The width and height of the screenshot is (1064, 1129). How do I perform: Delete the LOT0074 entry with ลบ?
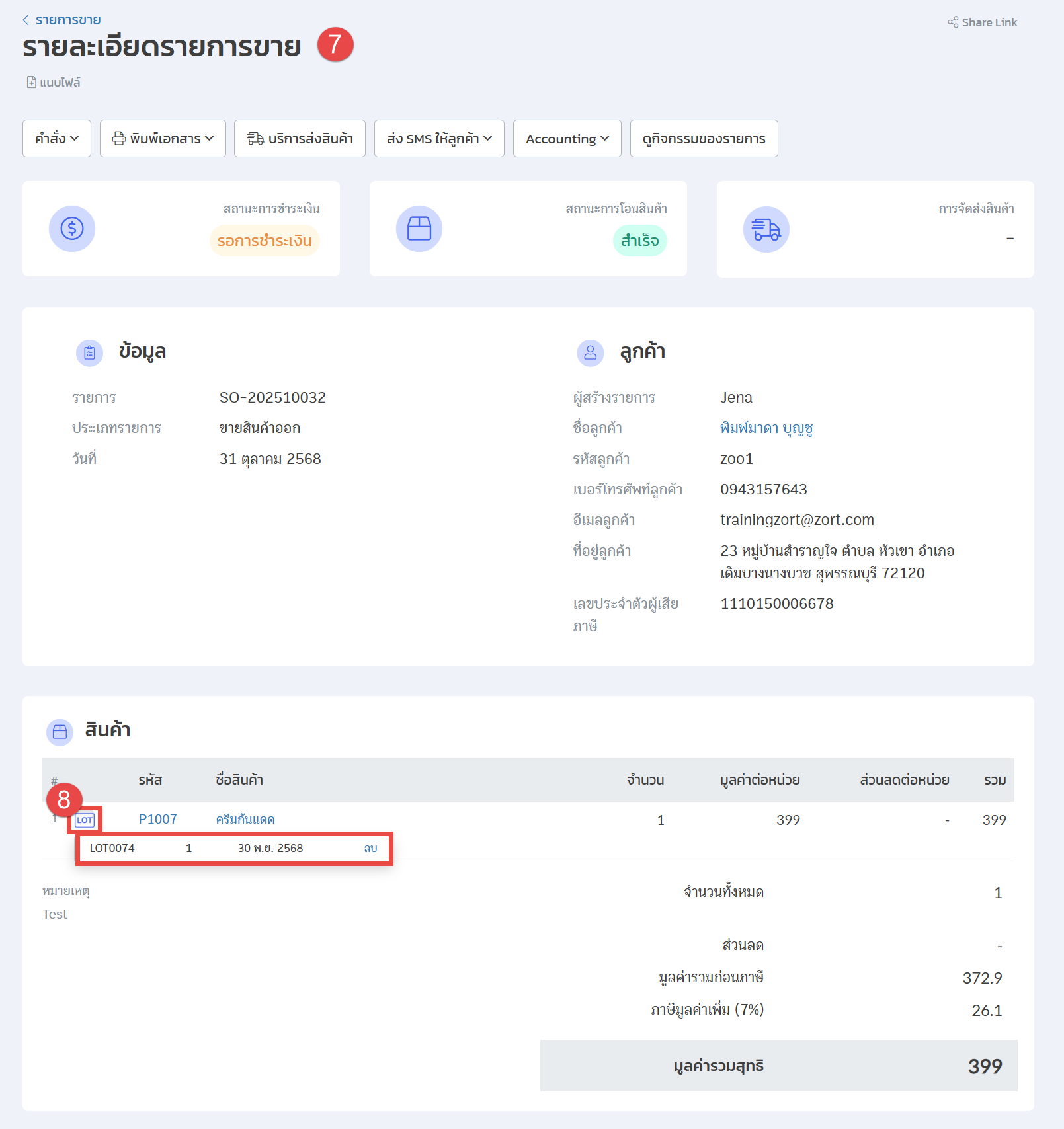(x=370, y=848)
